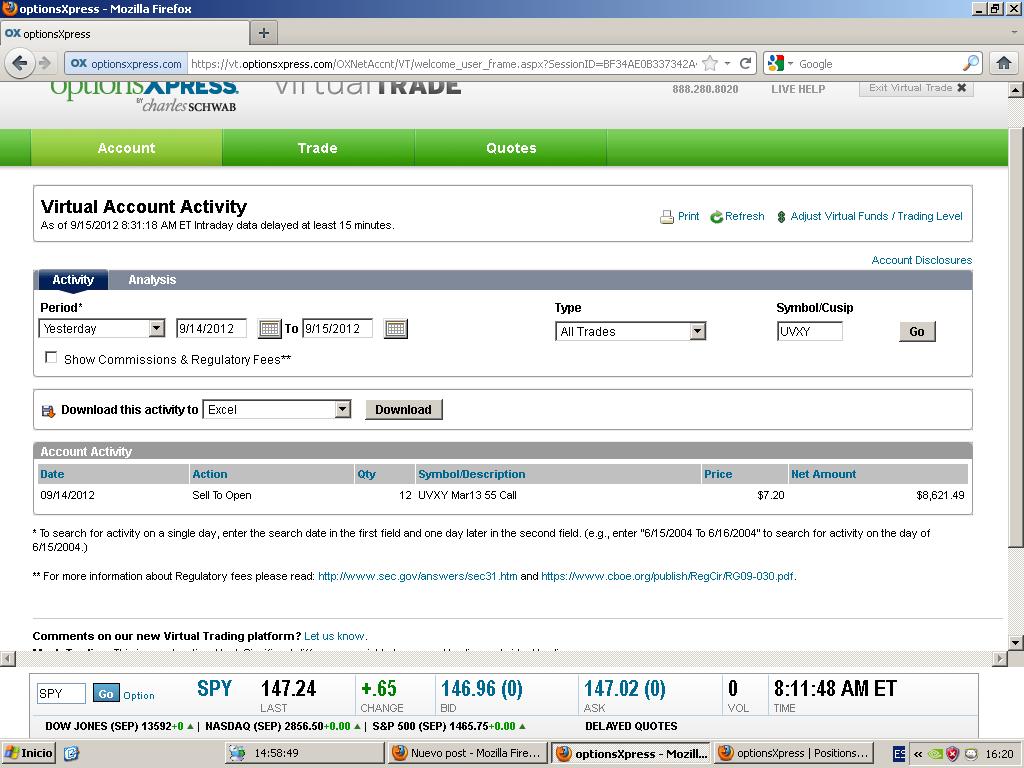Switch to Nuevo post Firefox taskbar window
Screen dimensions: 1024x768
pyautogui.click(x=466, y=753)
